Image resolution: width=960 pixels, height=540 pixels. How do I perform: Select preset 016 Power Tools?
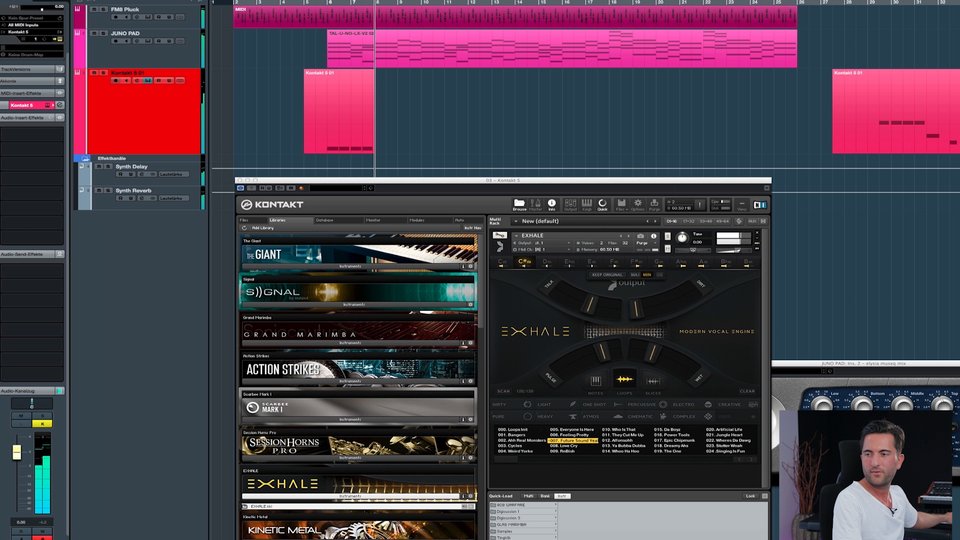click(x=674, y=435)
